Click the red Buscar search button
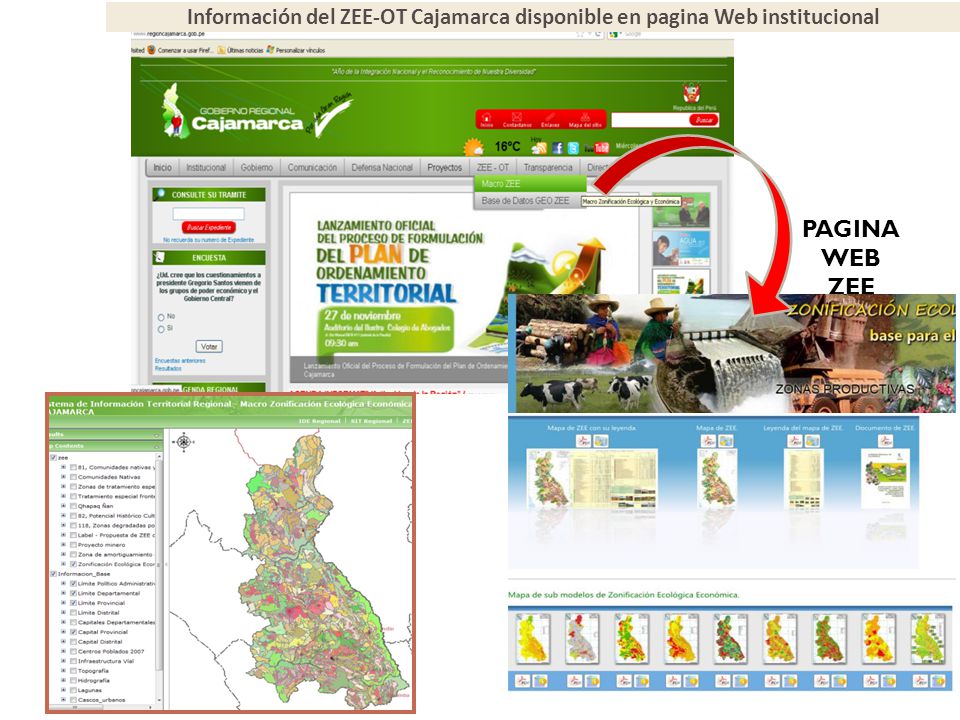 pyautogui.click(x=704, y=120)
